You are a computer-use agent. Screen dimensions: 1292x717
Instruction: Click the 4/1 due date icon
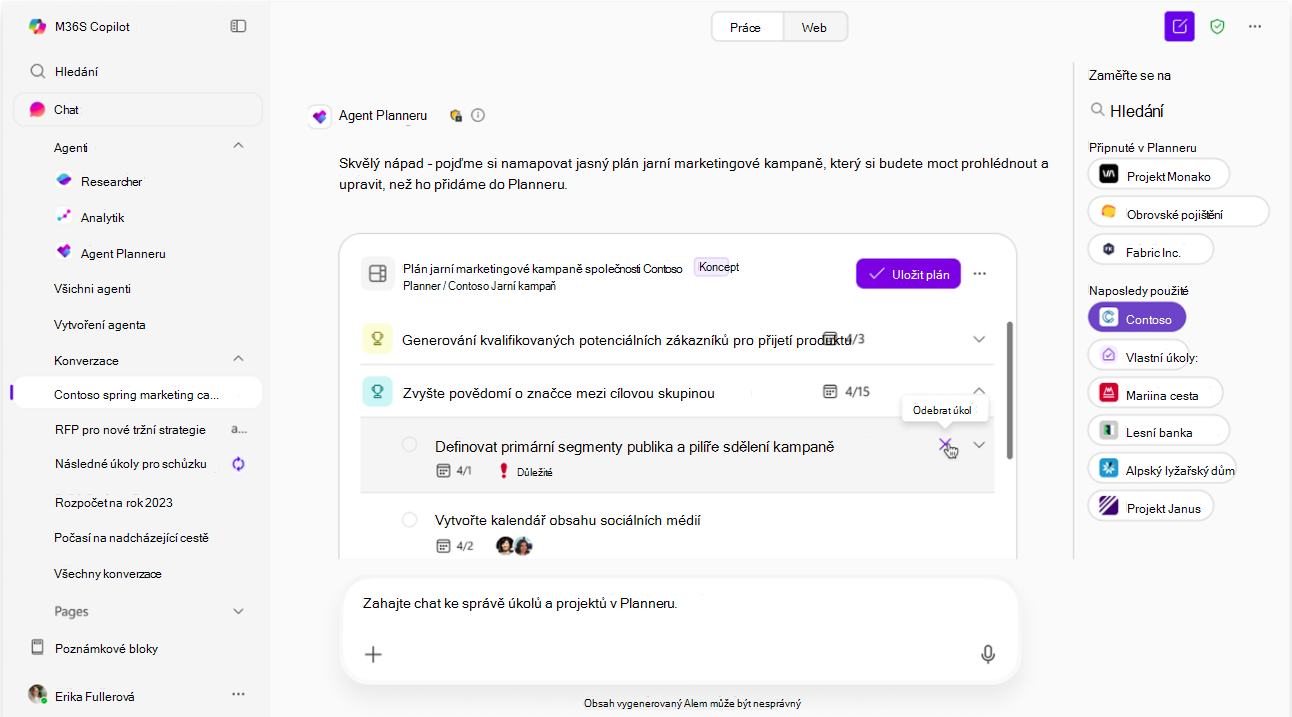(444, 471)
